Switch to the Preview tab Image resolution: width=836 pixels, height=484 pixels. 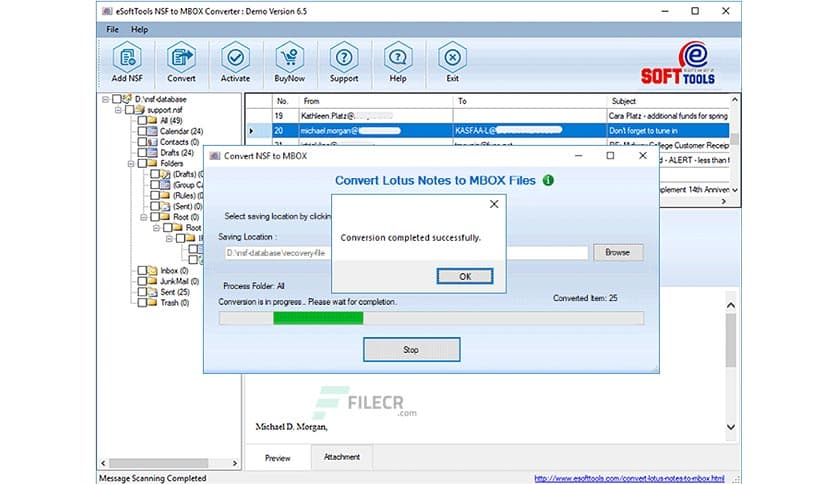pyautogui.click(x=278, y=458)
